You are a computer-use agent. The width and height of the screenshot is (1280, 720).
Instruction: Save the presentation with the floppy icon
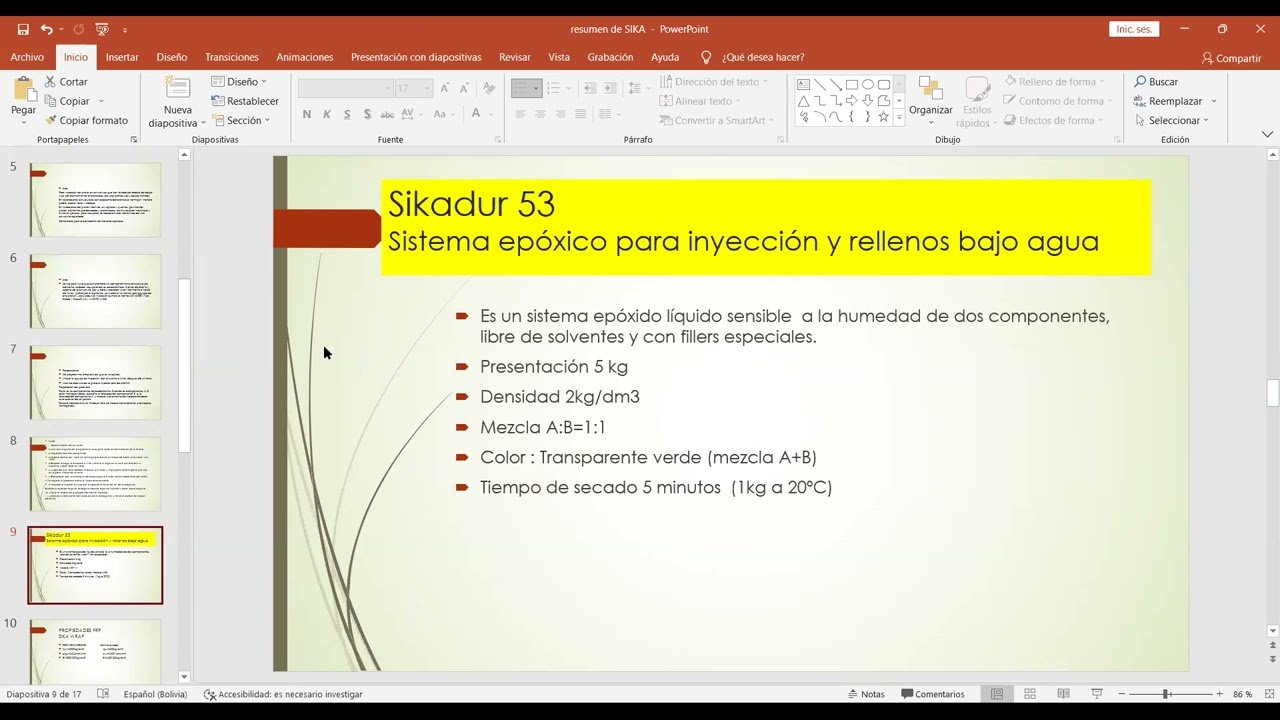23,29
